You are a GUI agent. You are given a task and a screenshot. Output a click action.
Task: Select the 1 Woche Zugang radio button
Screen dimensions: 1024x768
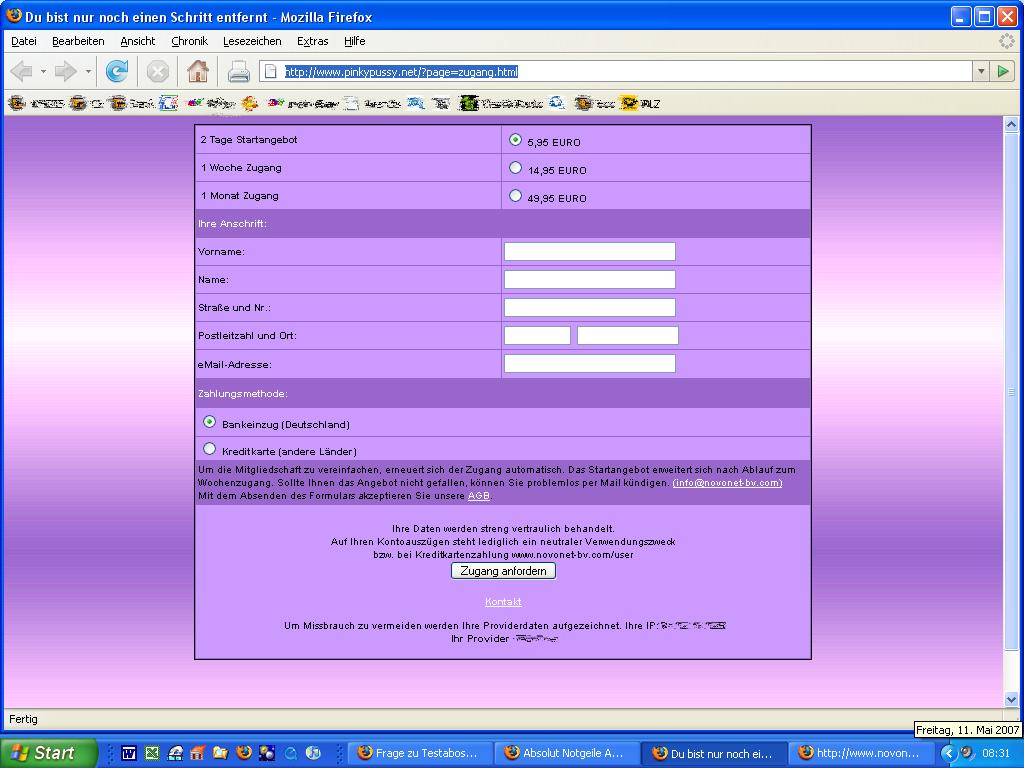(516, 168)
